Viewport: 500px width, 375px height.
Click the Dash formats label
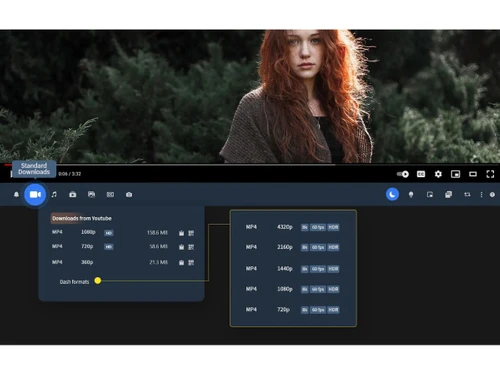[74, 282]
